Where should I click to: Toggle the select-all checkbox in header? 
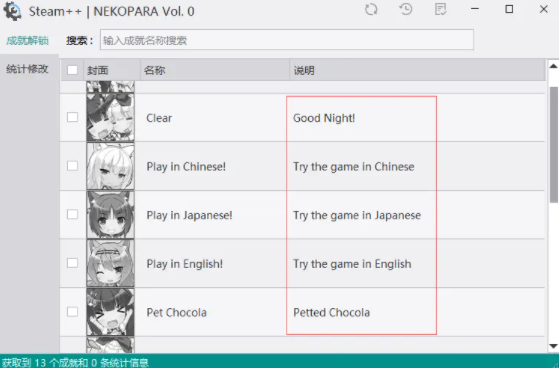72,70
